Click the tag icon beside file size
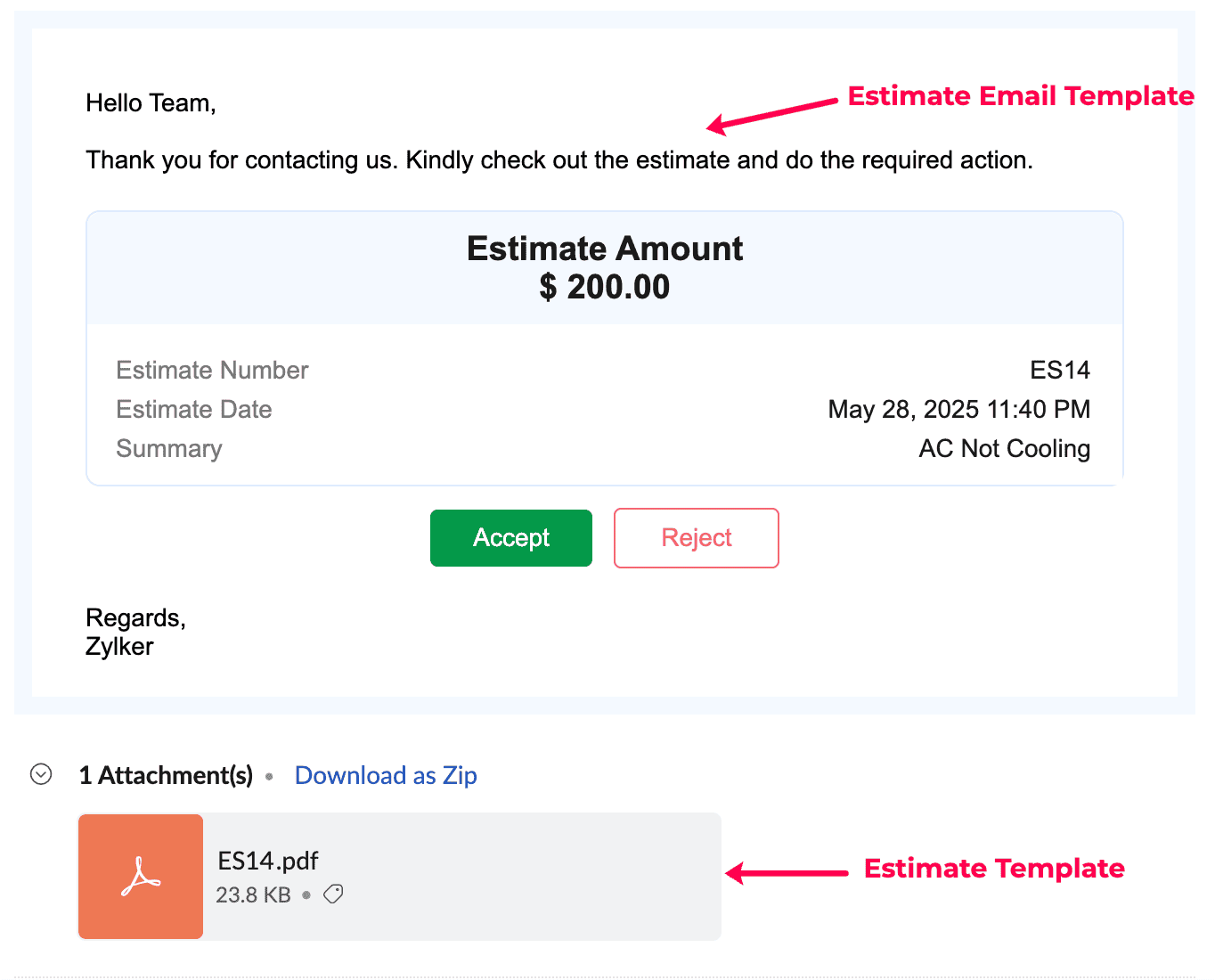 tap(333, 894)
